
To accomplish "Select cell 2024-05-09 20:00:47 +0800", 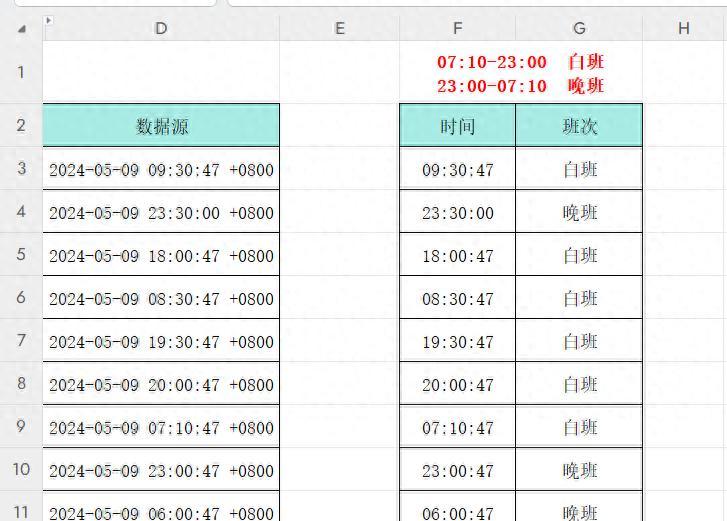I will pos(161,383).
